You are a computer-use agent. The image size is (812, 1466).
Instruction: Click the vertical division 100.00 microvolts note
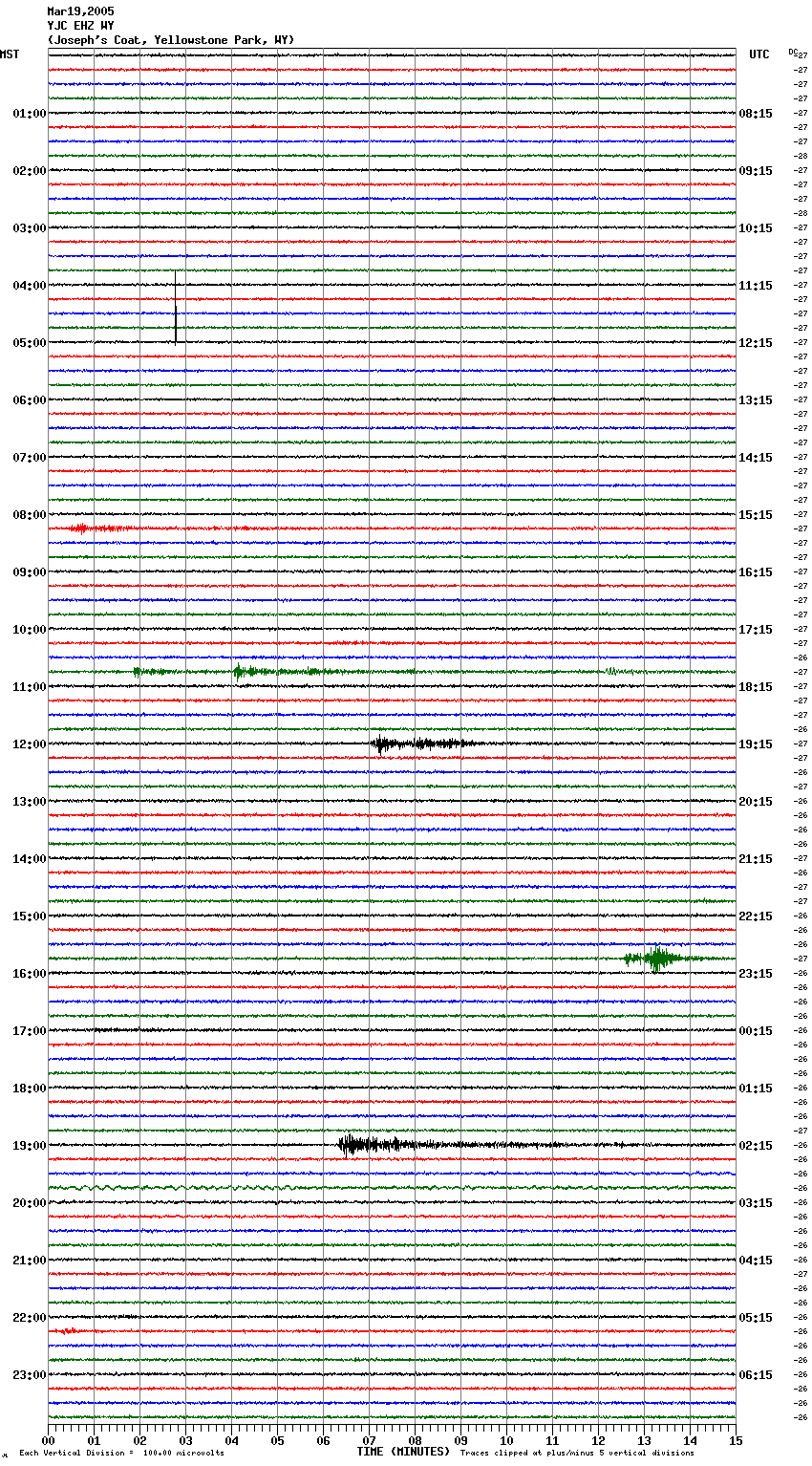tap(121, 1454)
